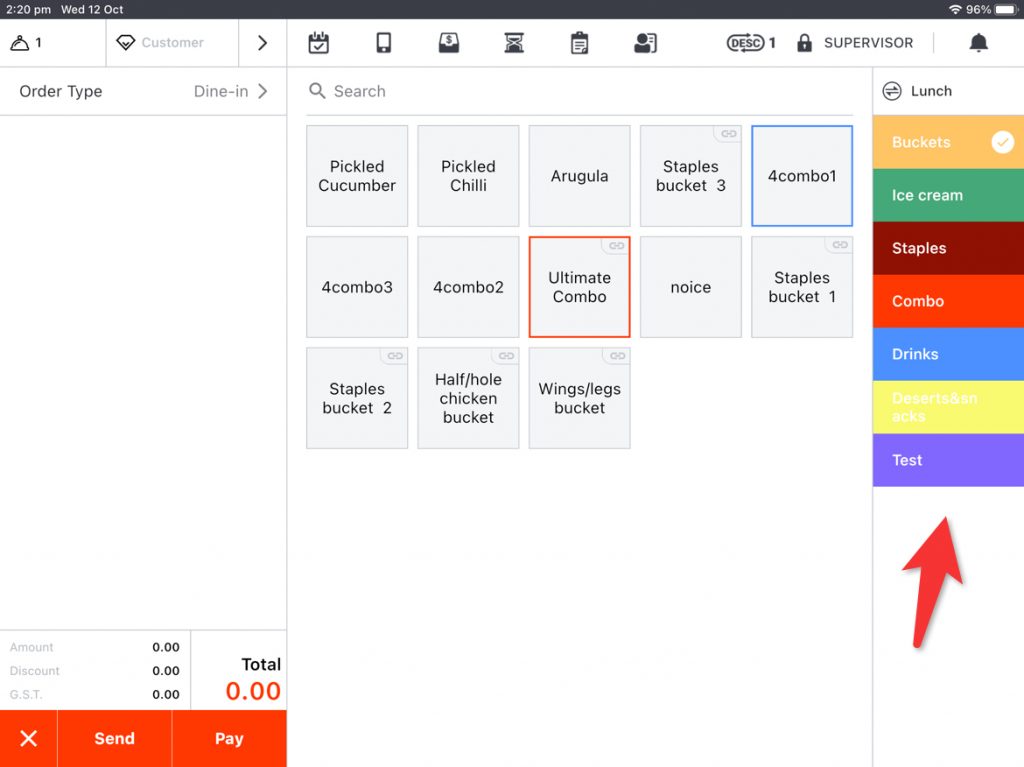Screen dimensions: 1024x767
Task: Select the purple Test category swatch
Action: pos(947,460)
